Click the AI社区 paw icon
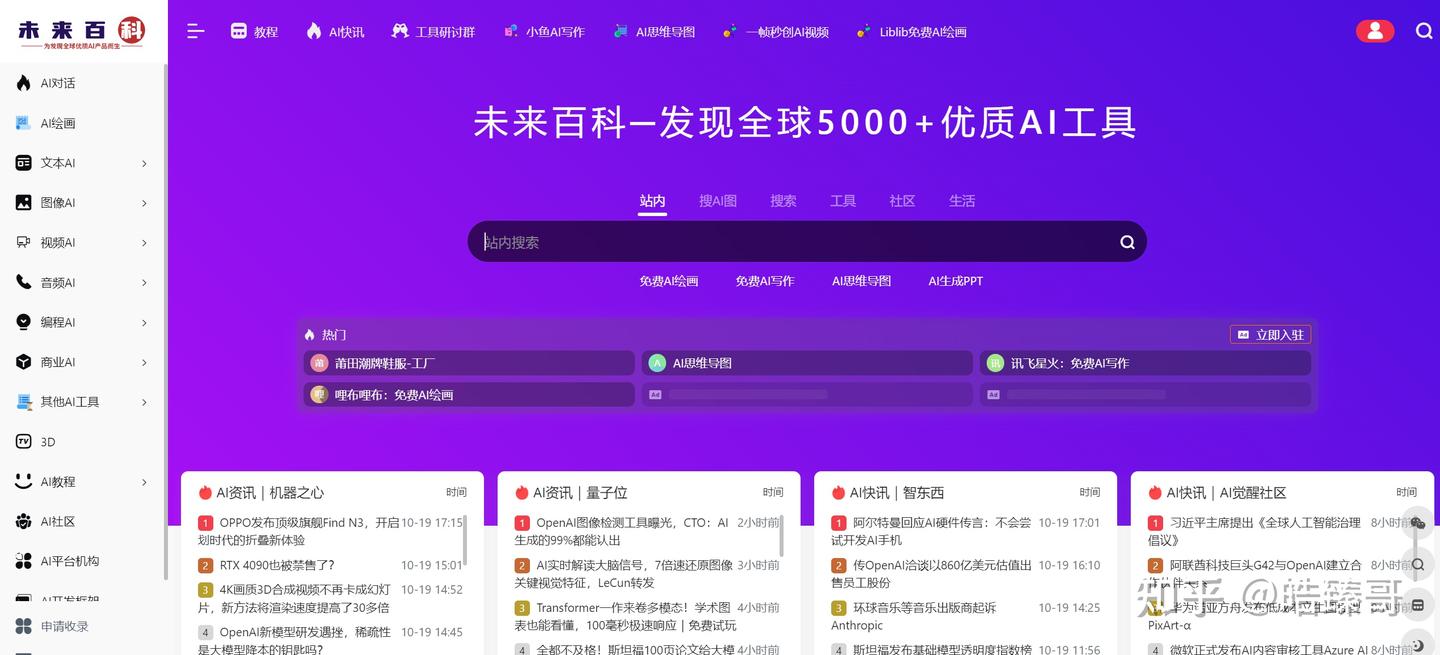The width and height of the screenshot is (1440, 655). [x=23, y=521]
